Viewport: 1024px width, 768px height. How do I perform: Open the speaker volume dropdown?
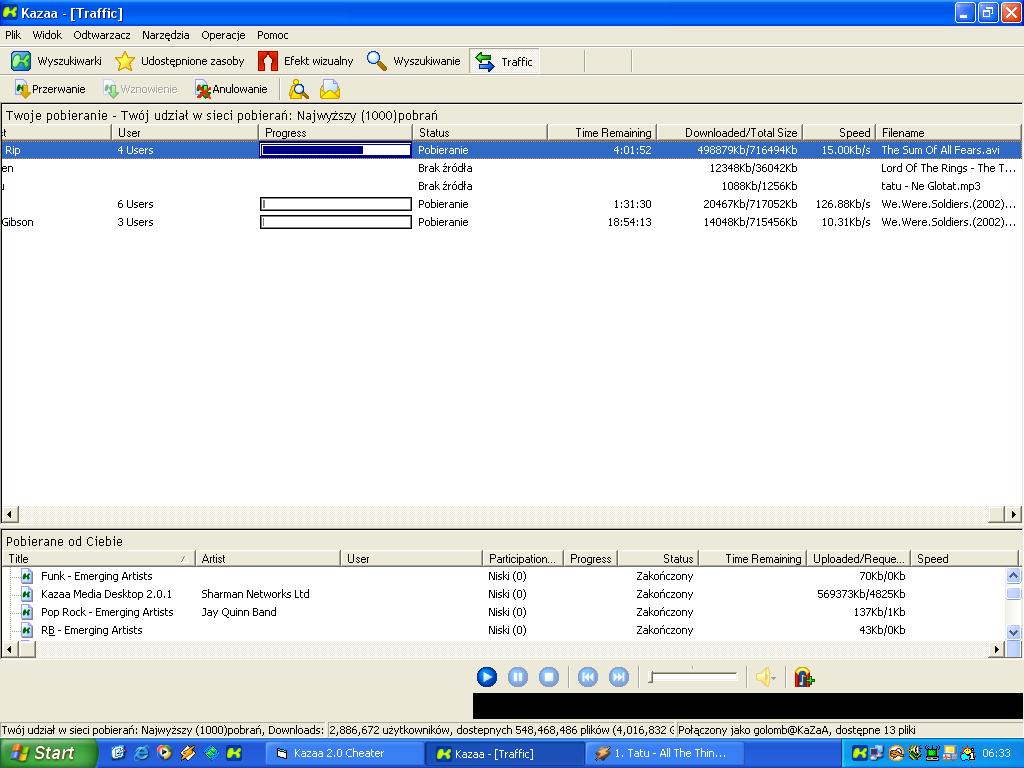coord(765,677)
